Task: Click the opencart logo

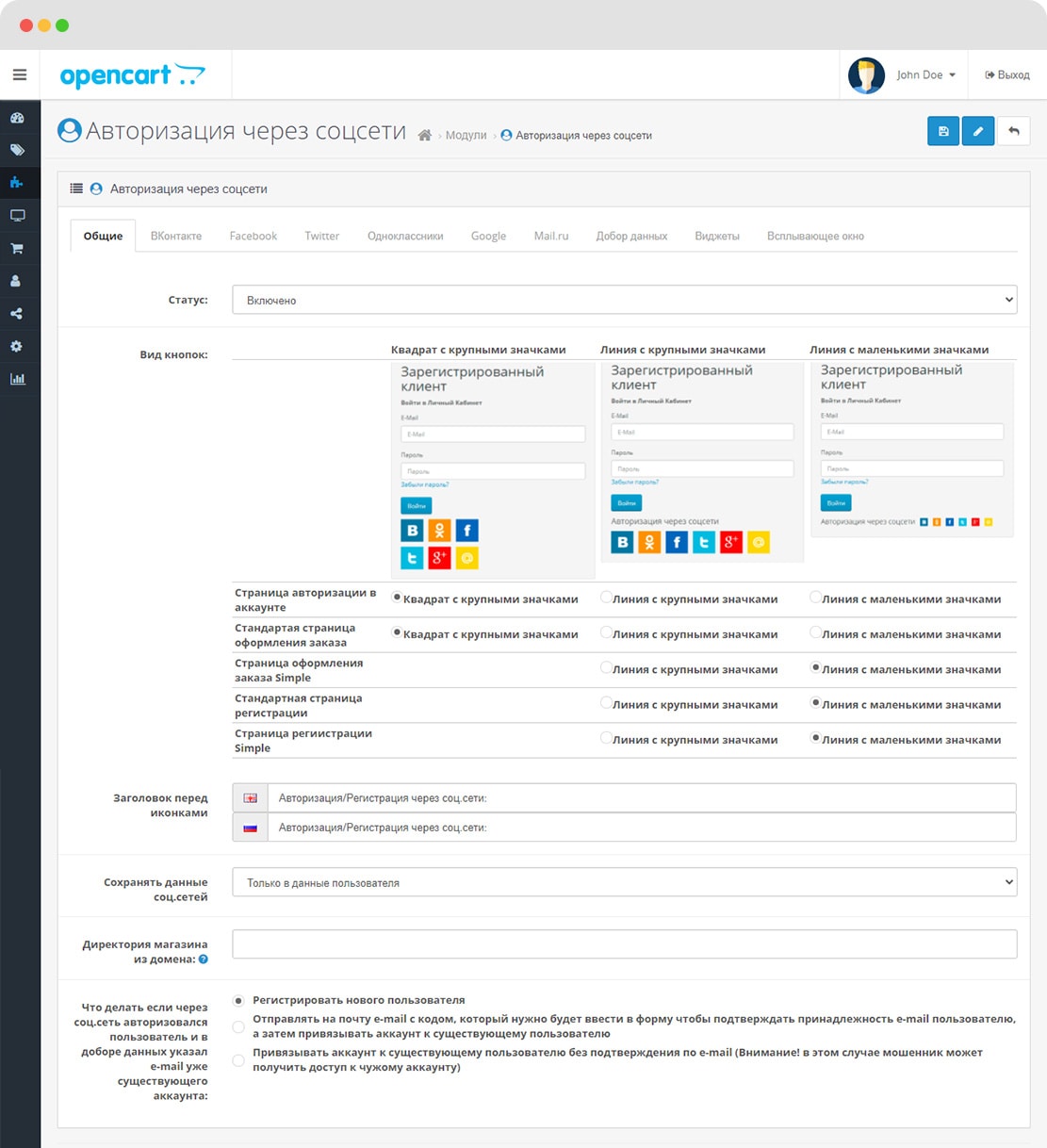Action: click(132, 75)
